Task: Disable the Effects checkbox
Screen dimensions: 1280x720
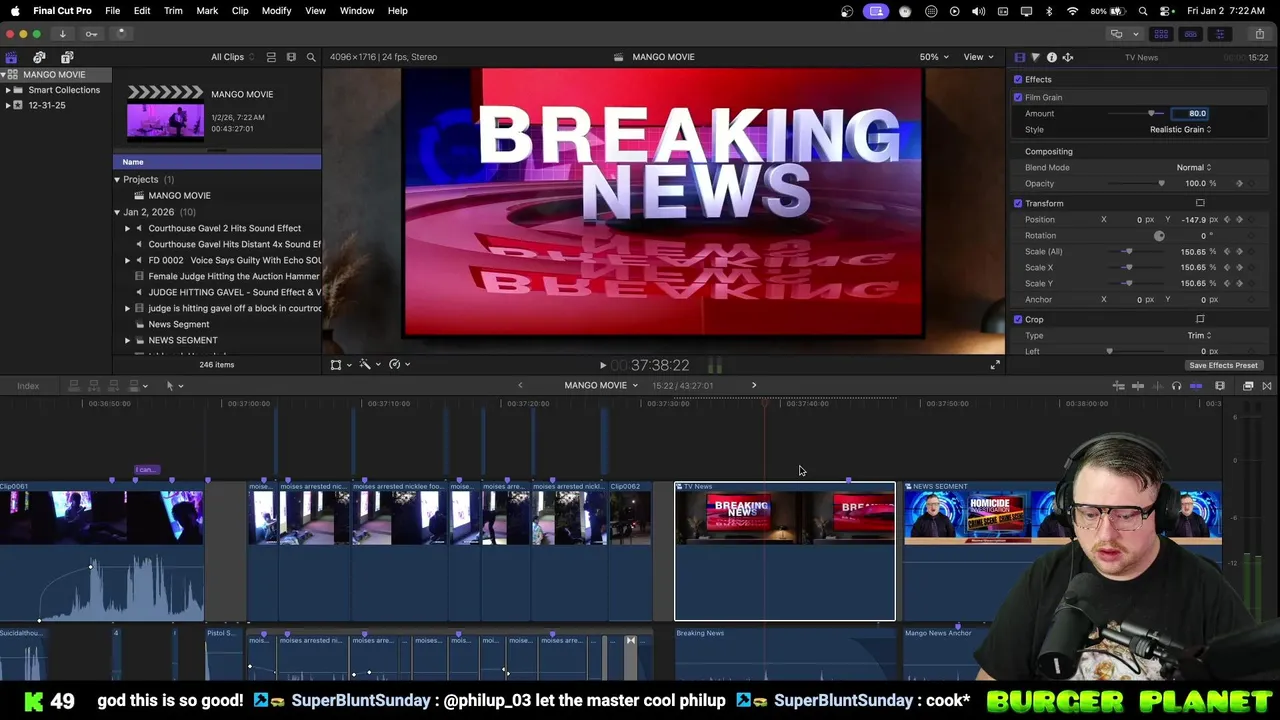Action: (x=1018, y=79)
